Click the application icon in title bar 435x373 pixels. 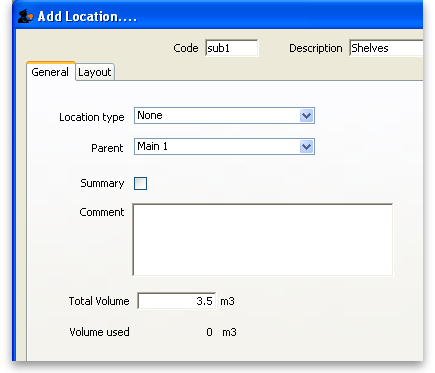click(x=26, y=16)
